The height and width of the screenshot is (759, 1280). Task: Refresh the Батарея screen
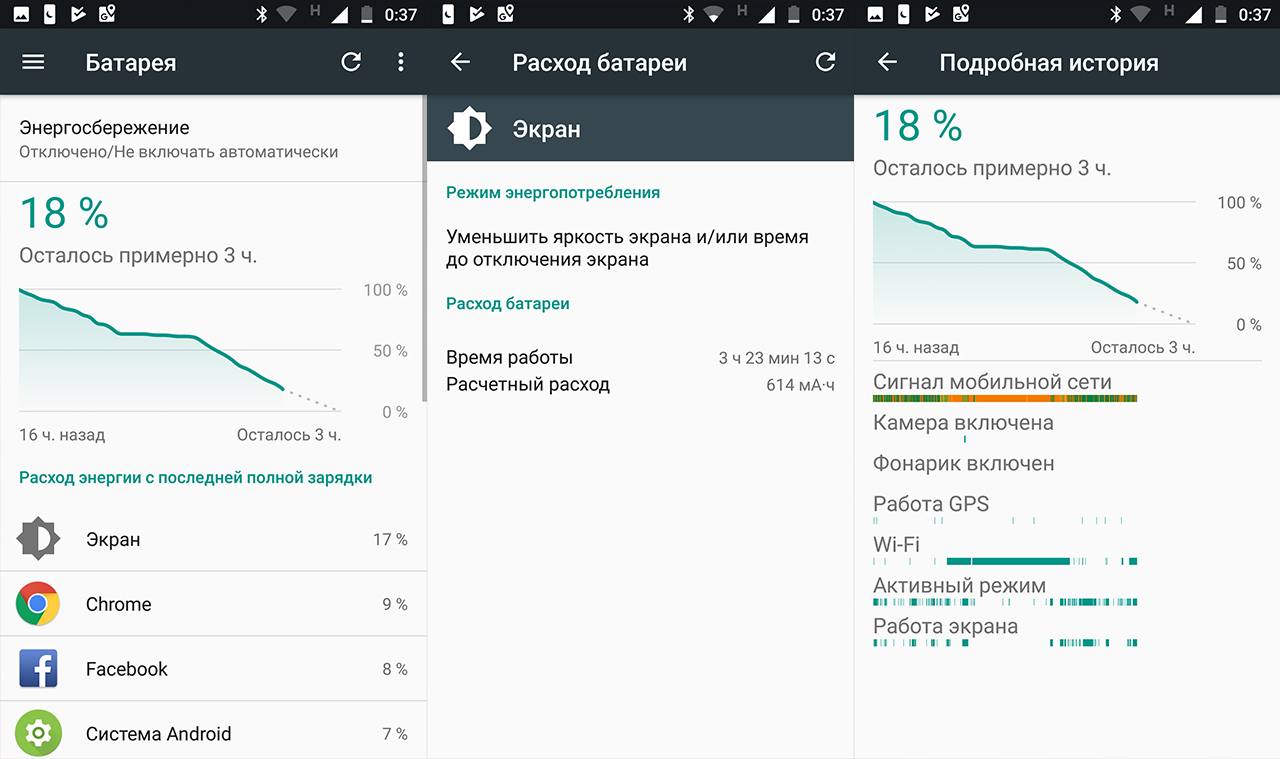pos(351,62)
